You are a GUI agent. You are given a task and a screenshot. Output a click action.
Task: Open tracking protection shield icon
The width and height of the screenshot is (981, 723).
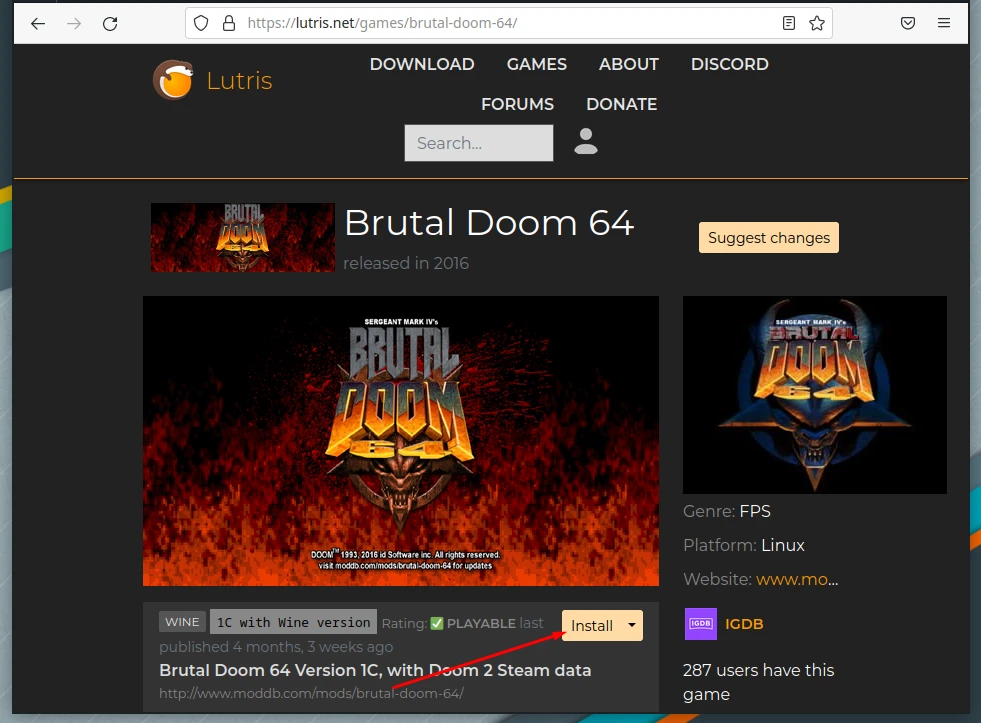tap(201, 23)
